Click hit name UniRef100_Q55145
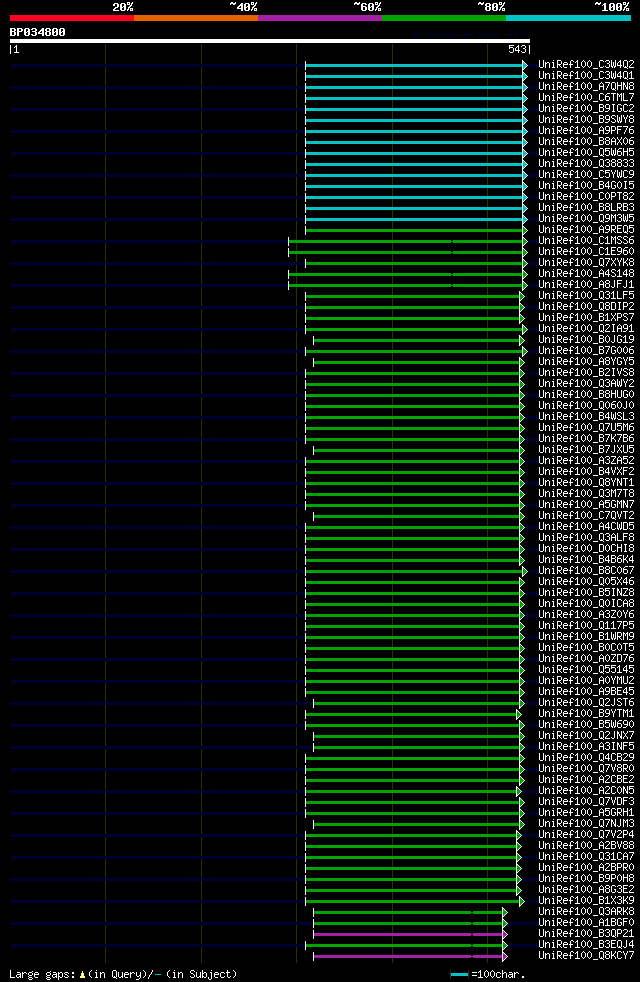 point(586,670)
